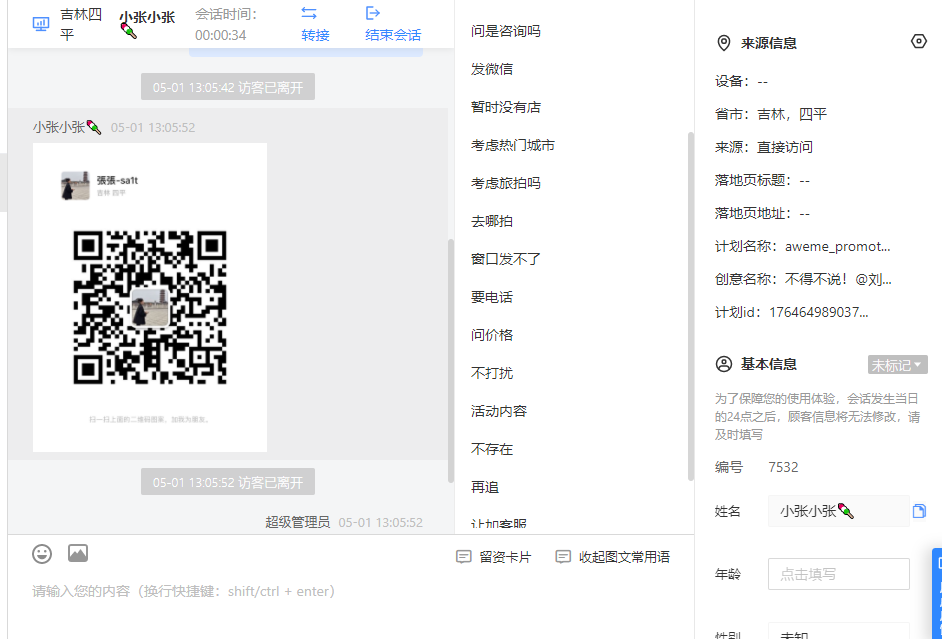Open the 未标记 tag dropdown
The width and height of the screenshot is (942, 639).
point(898,365)
